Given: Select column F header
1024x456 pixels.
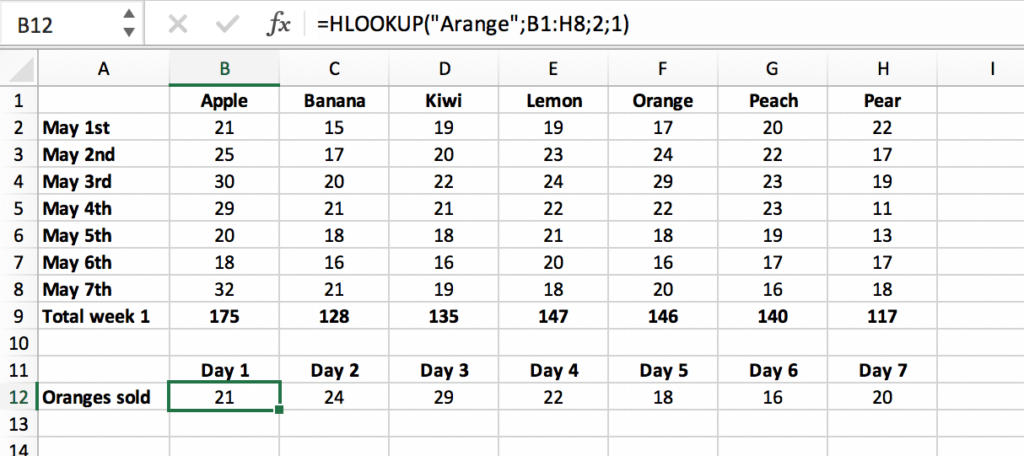Looking at the screenshot, I should pyautogui.click(x=664, y=68).
